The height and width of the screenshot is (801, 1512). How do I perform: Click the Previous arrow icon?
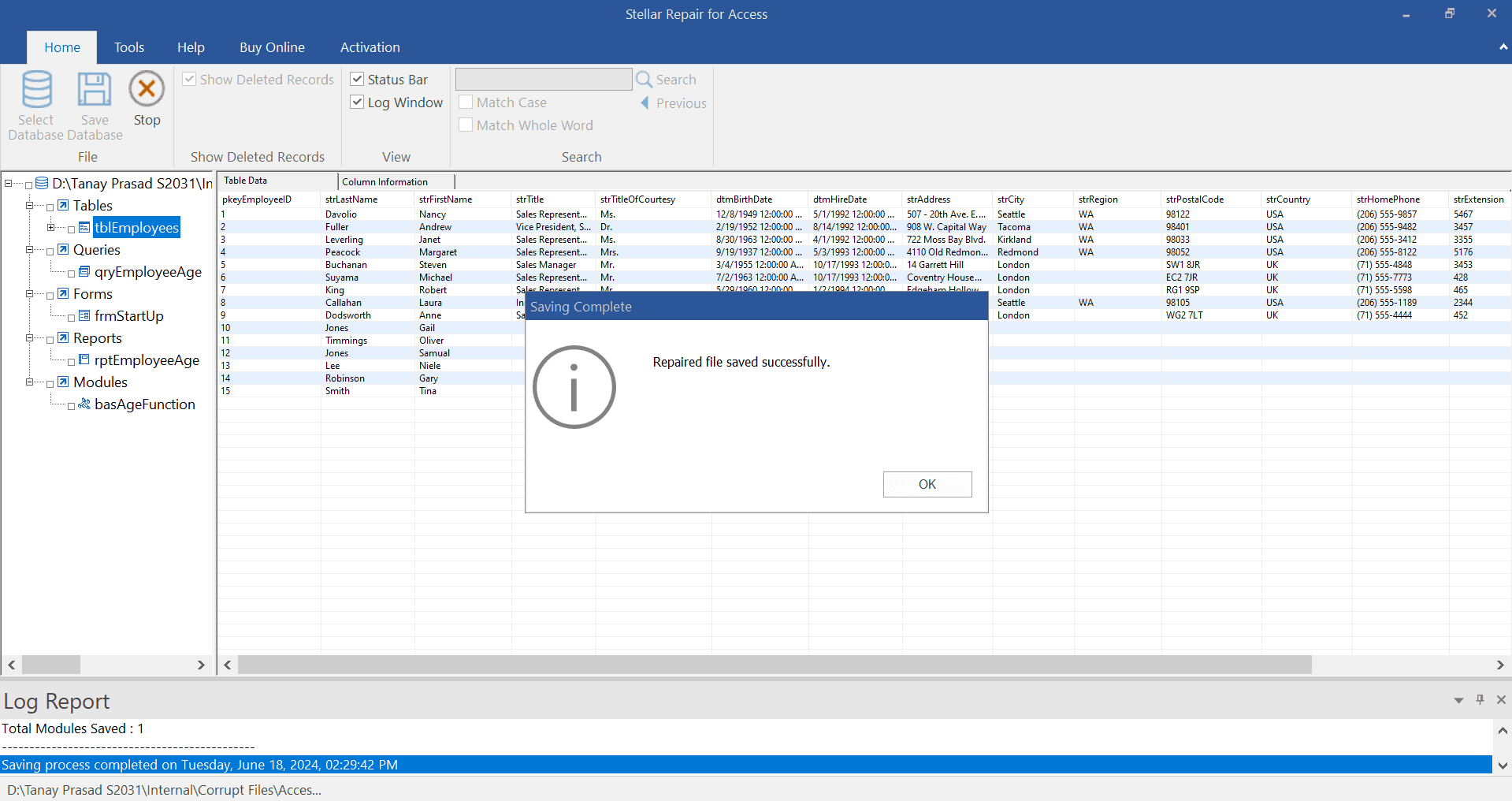point(645,103)
